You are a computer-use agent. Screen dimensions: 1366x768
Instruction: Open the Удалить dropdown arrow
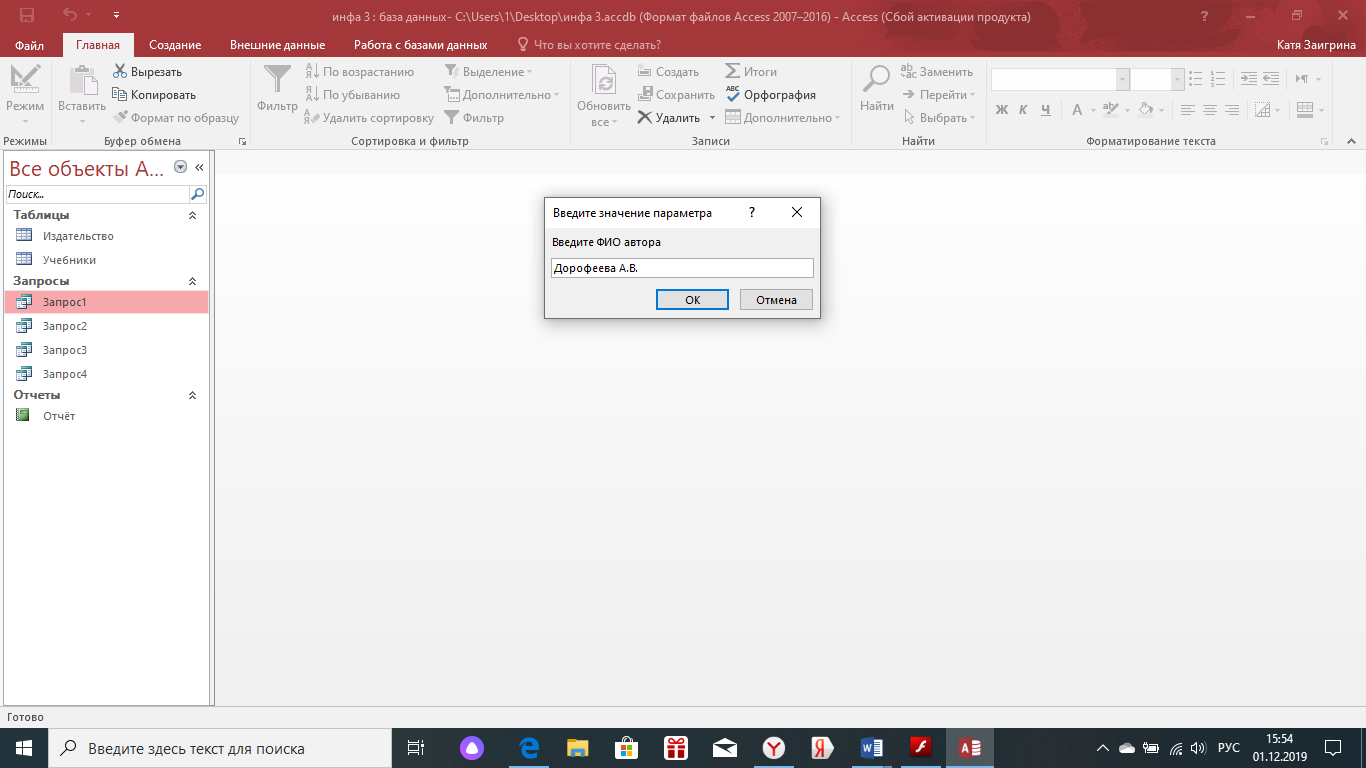[x=713, y=118]
